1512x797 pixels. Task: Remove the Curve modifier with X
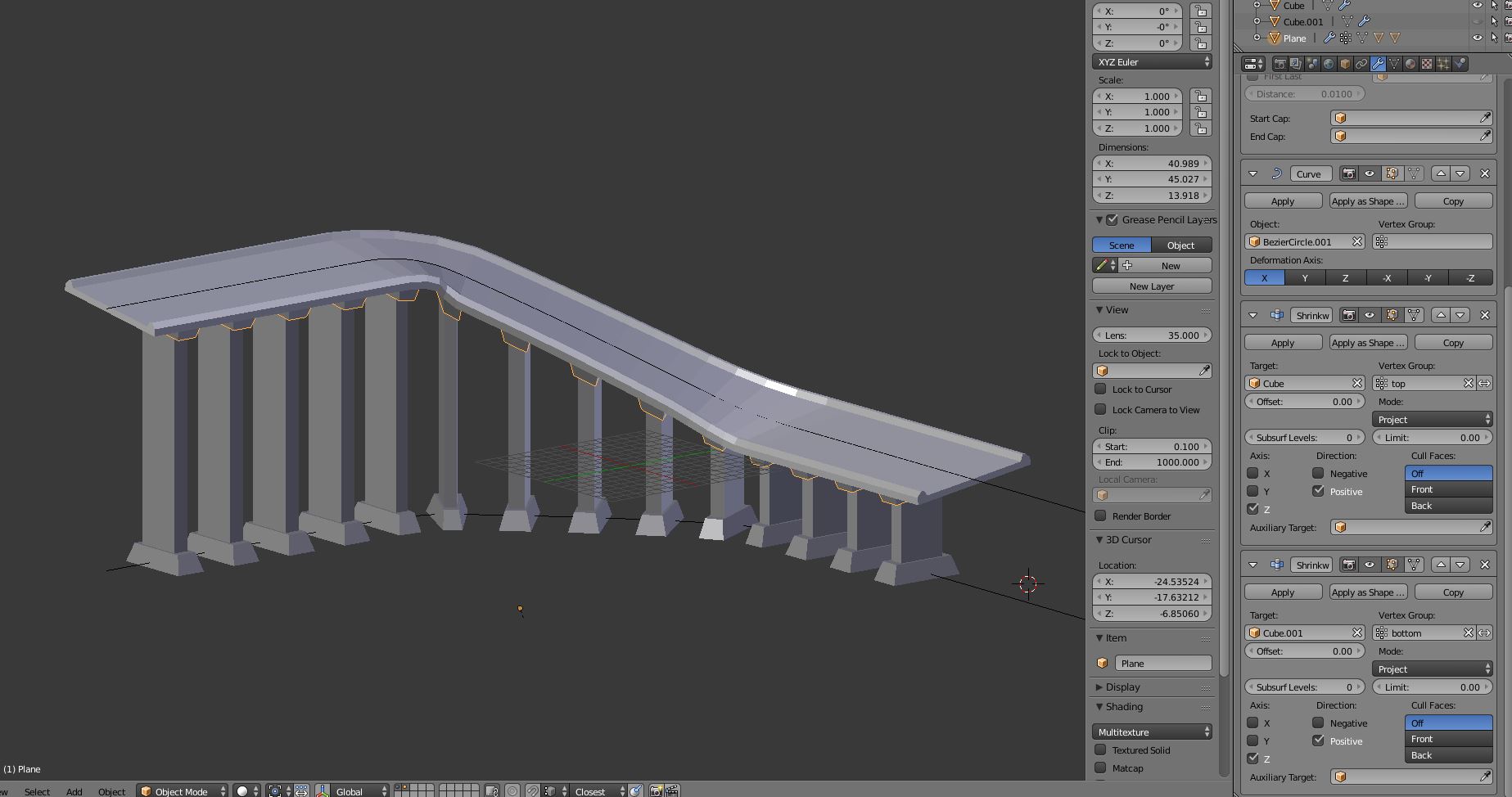(1485, 173)
